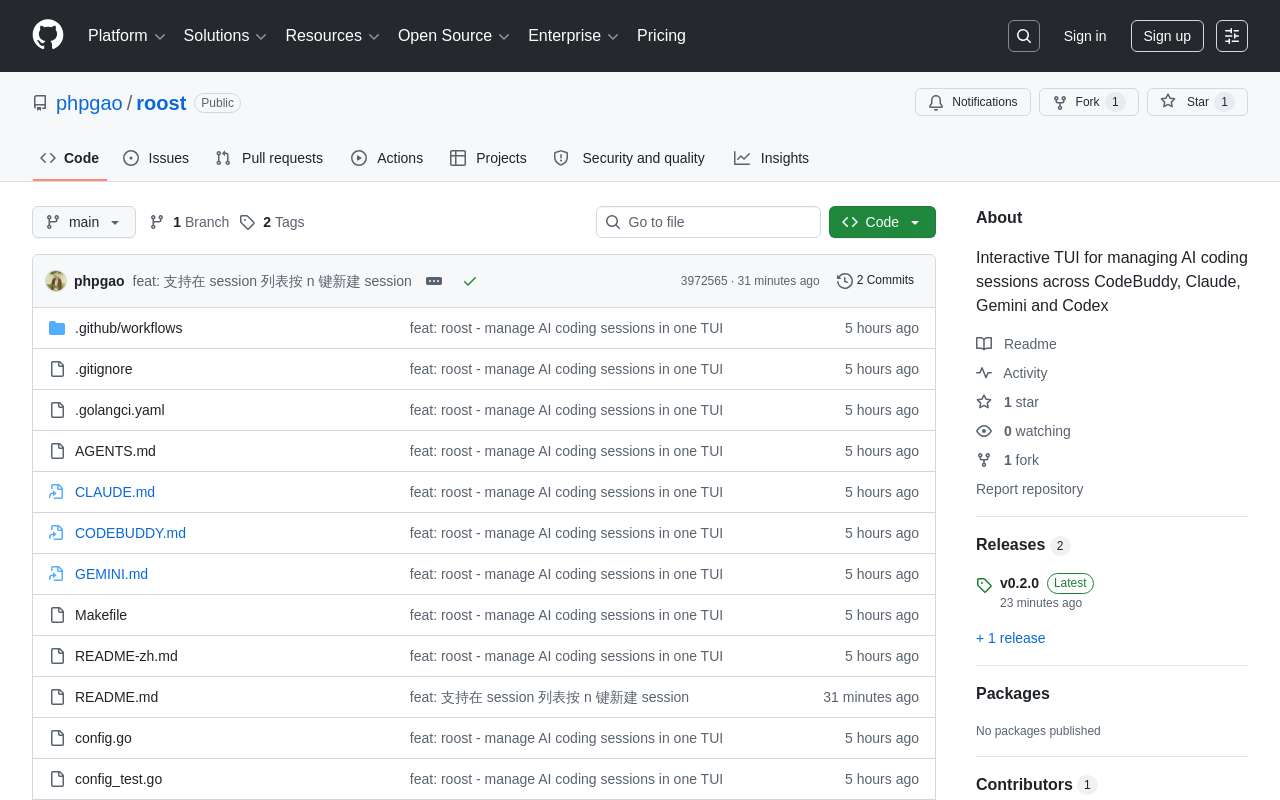Expand commit message ellipsis button

click(x=434, y=281)
